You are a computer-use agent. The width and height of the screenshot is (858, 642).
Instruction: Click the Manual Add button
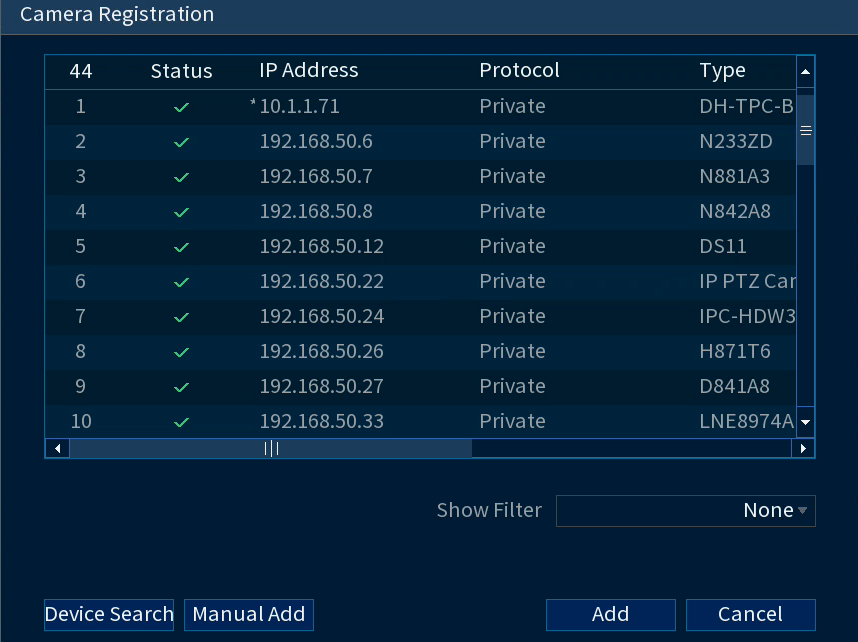pos(248,615)
